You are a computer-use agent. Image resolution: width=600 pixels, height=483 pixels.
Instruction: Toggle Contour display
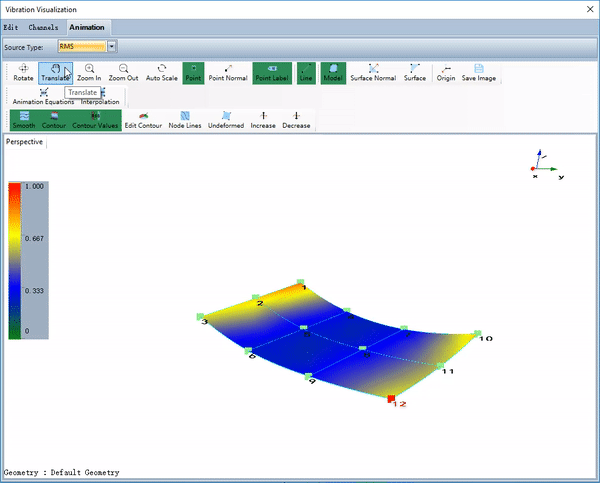pos(54,120)
